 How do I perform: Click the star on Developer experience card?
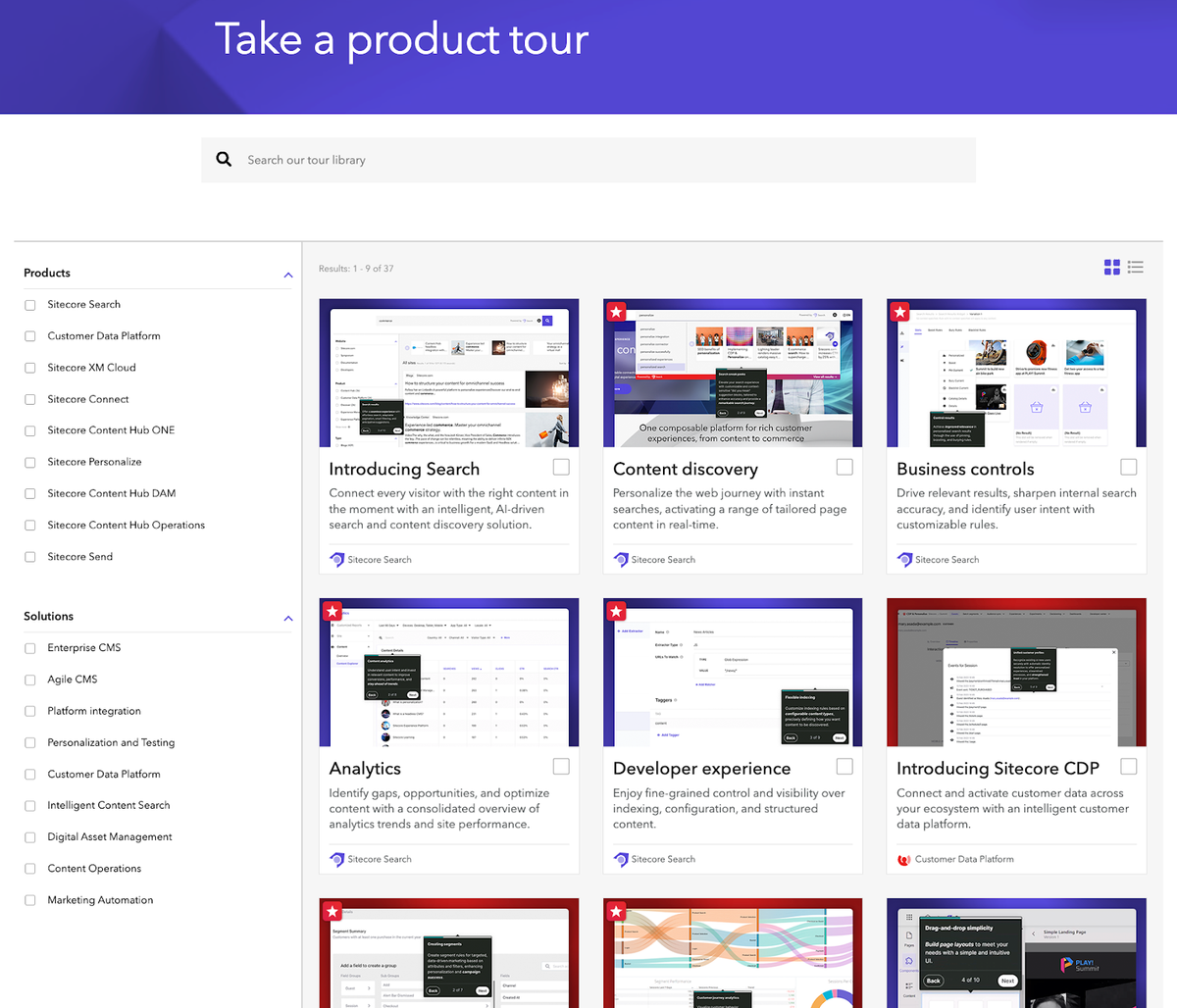click(x=616, y=610)
